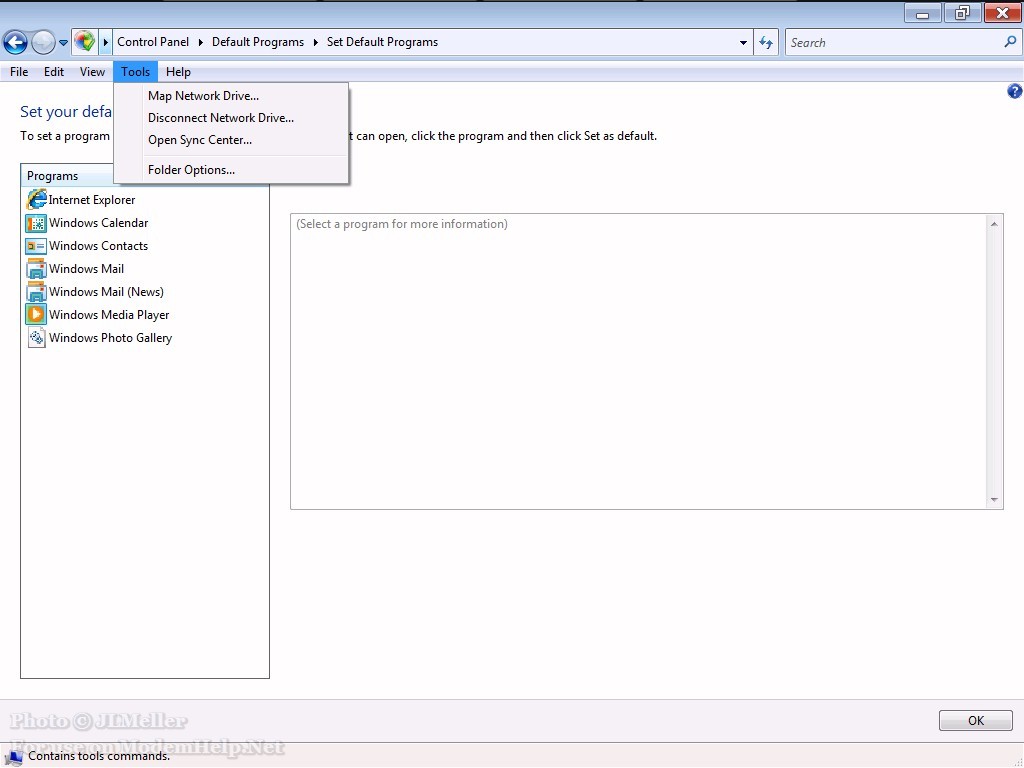Expand the arrow after Default Programs breadcrumb

click(315, 42)
